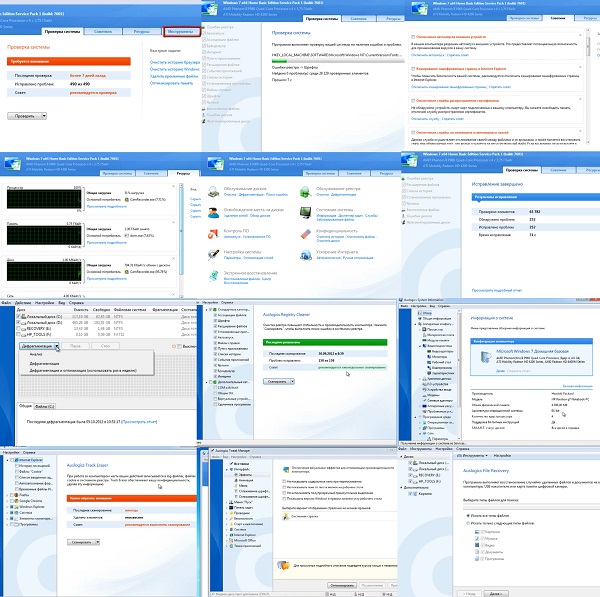
Task: Click the Оптимизировать button in Tweak Manager
Action: 342,586
